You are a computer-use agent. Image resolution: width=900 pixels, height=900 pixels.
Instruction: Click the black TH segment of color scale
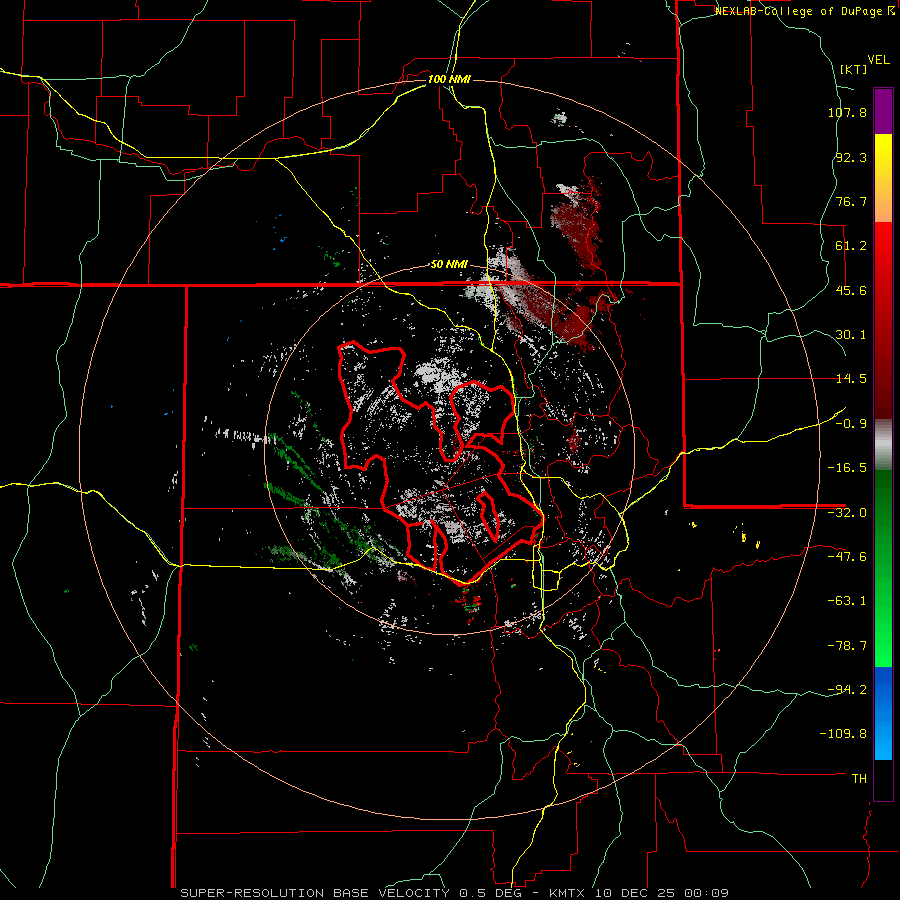883,779
